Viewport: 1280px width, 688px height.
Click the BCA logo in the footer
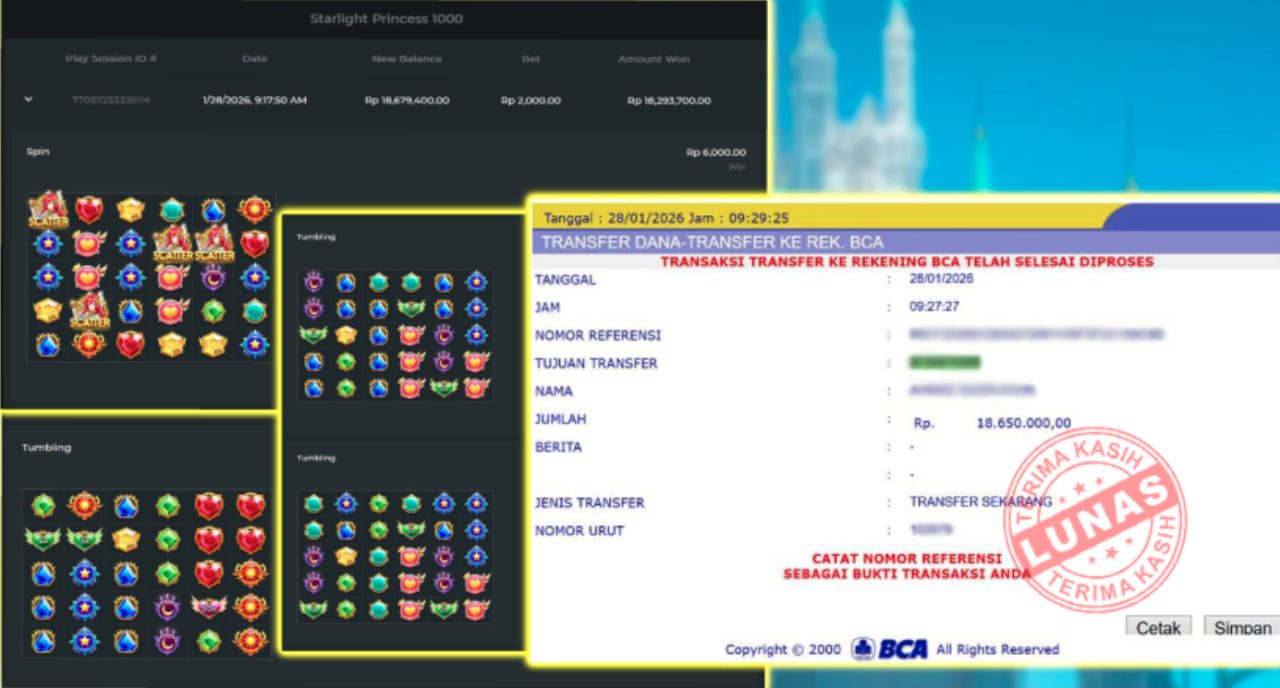coord(890,649)
